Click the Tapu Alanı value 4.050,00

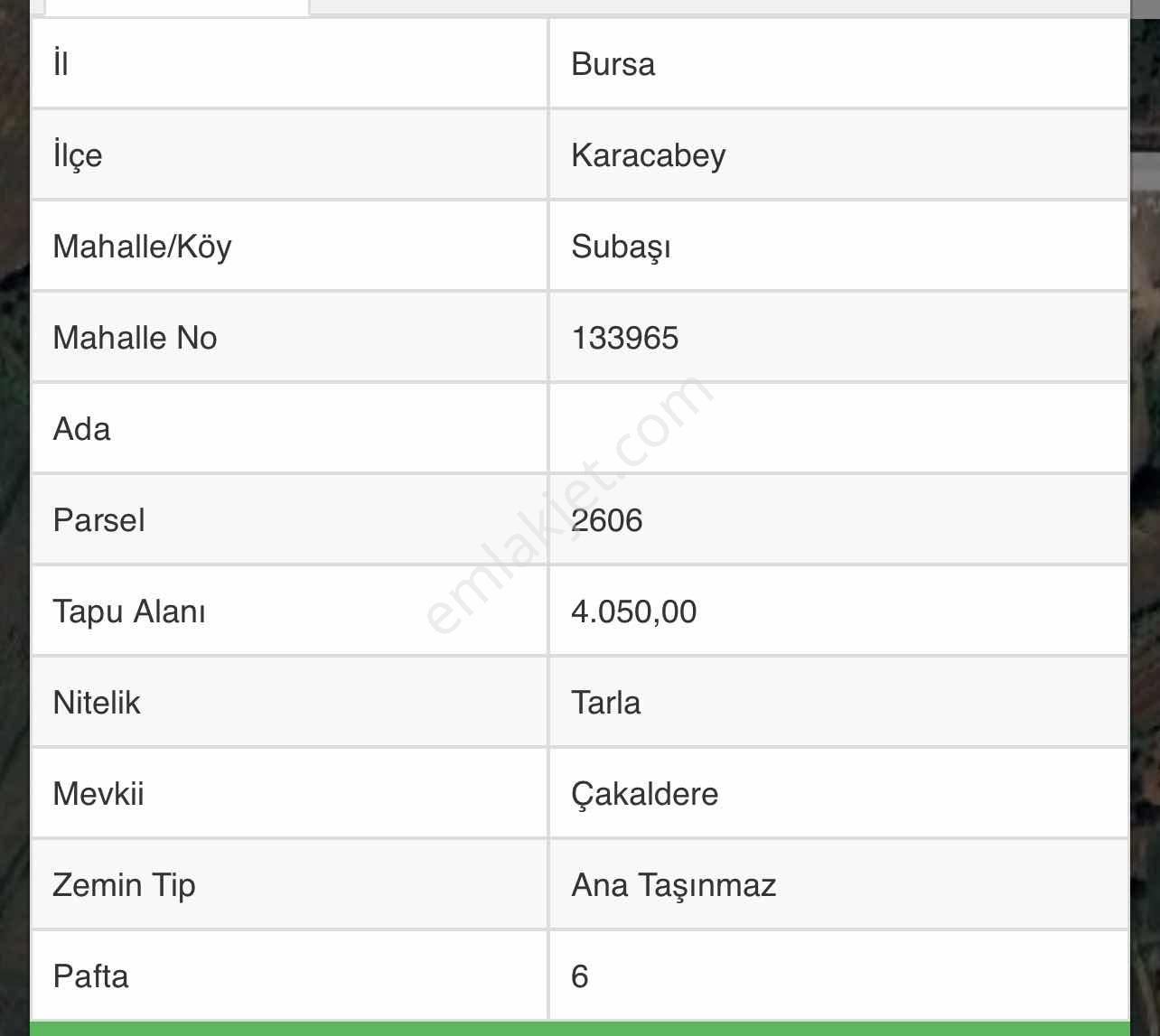pos(633,611)
